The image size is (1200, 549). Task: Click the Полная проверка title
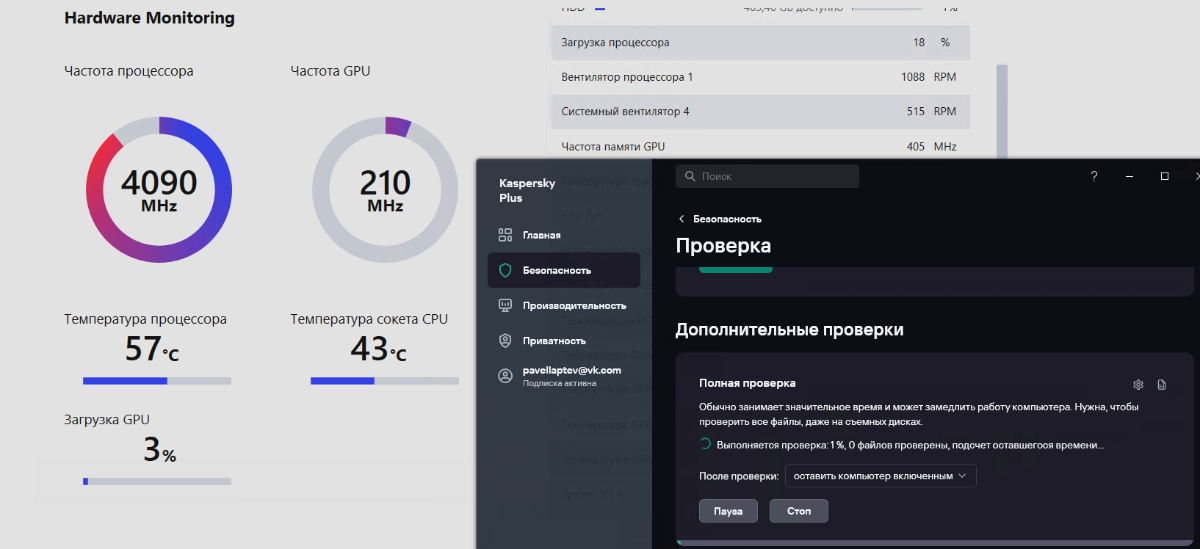[747, 382]
